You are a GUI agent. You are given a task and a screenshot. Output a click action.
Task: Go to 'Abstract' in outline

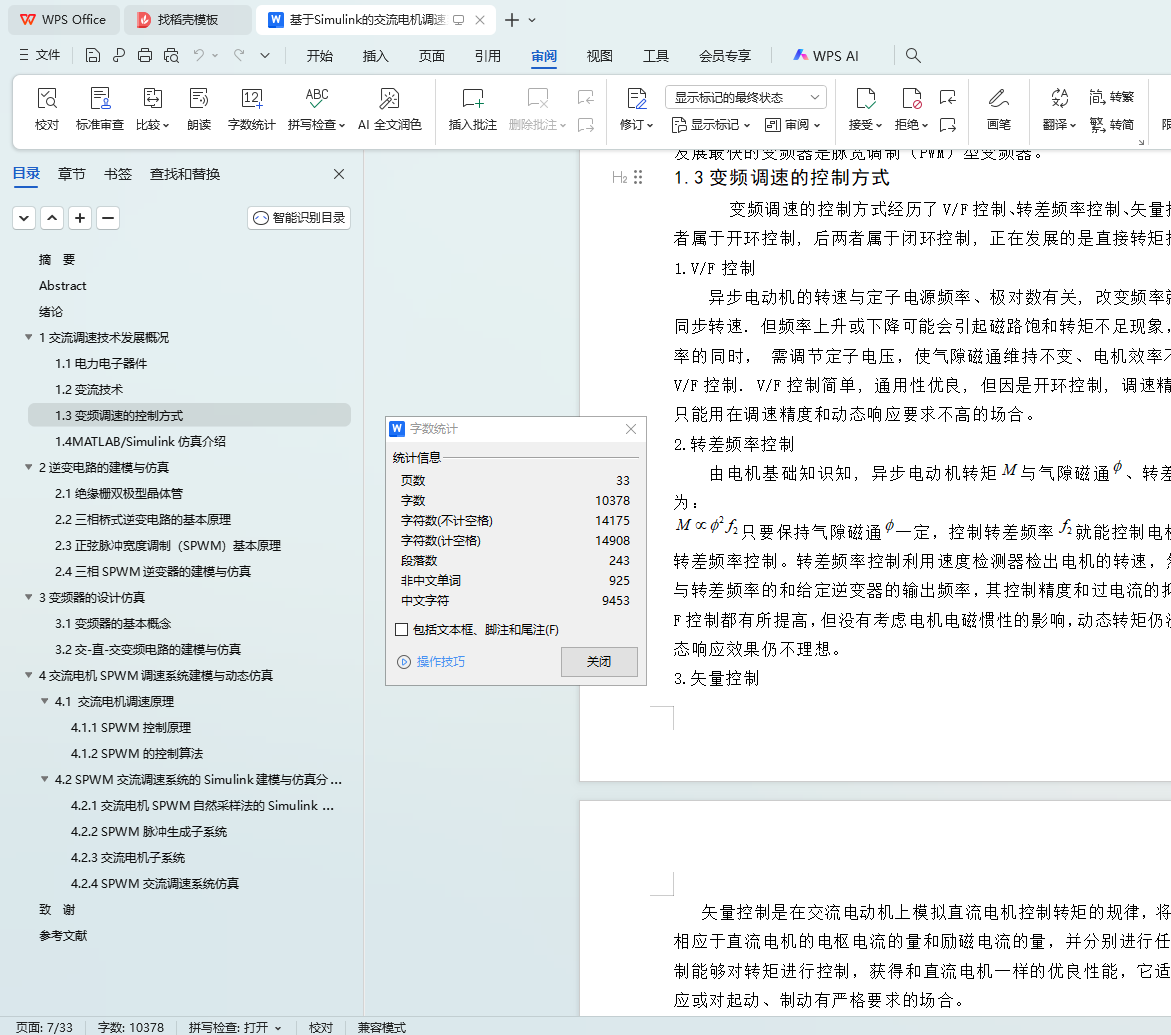pyautogui.click(x=63, y=285)
